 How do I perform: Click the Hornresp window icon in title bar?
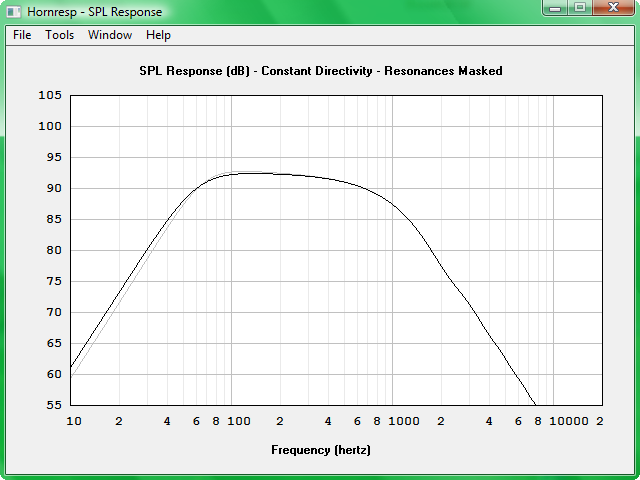14,12
